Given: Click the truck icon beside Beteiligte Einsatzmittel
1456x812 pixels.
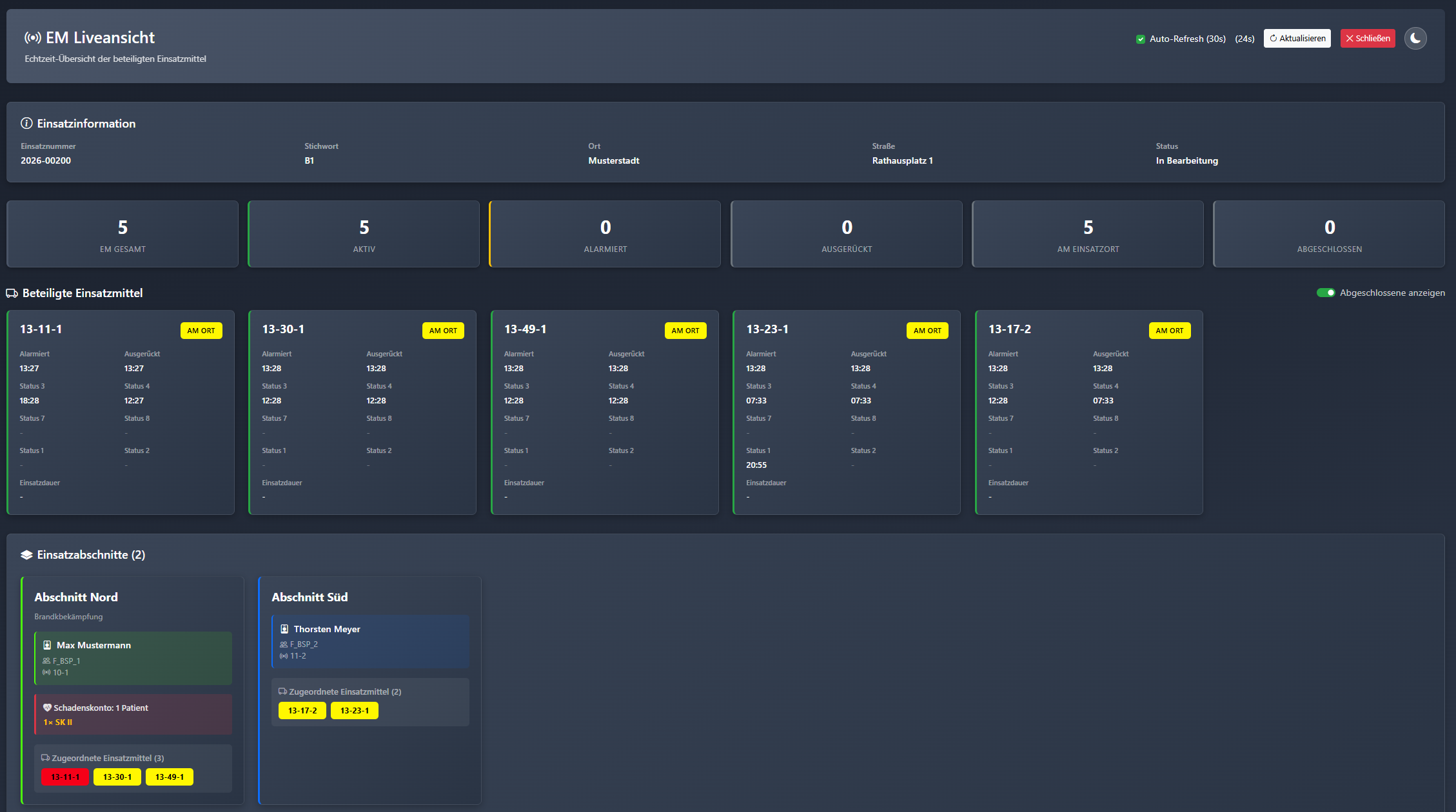Looking at the screenshot, I should pyautogui.click(x=12, y=293).
